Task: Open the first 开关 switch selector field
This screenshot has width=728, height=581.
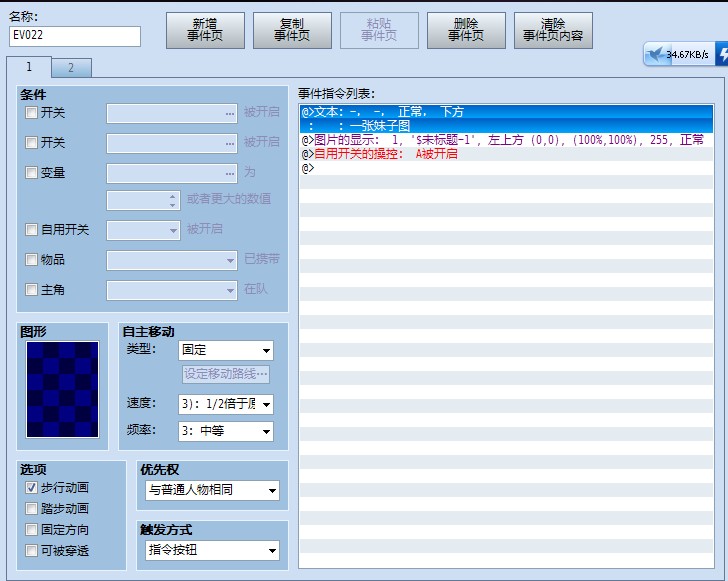Action: pos(172,114)
